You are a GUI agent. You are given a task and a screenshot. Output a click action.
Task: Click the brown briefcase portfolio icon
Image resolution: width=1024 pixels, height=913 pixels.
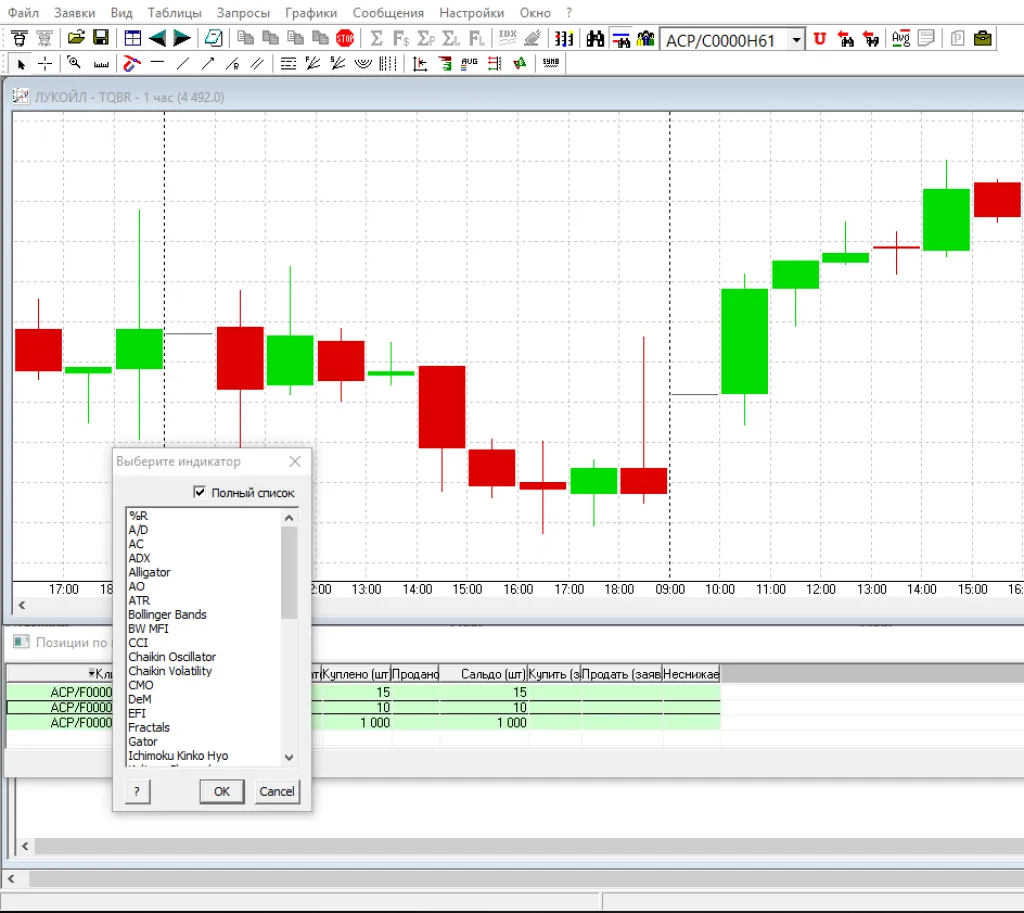click(x=983, y=38)
